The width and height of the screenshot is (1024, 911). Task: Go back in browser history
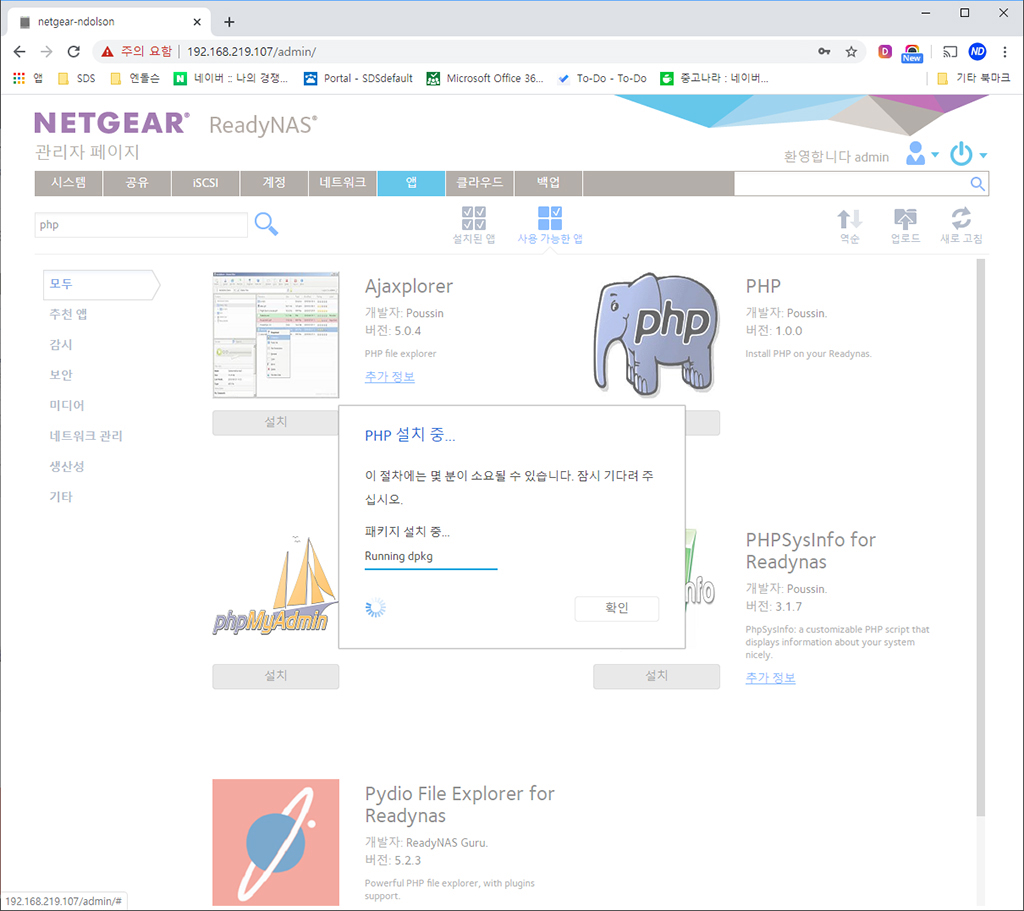tap(20, 52)
